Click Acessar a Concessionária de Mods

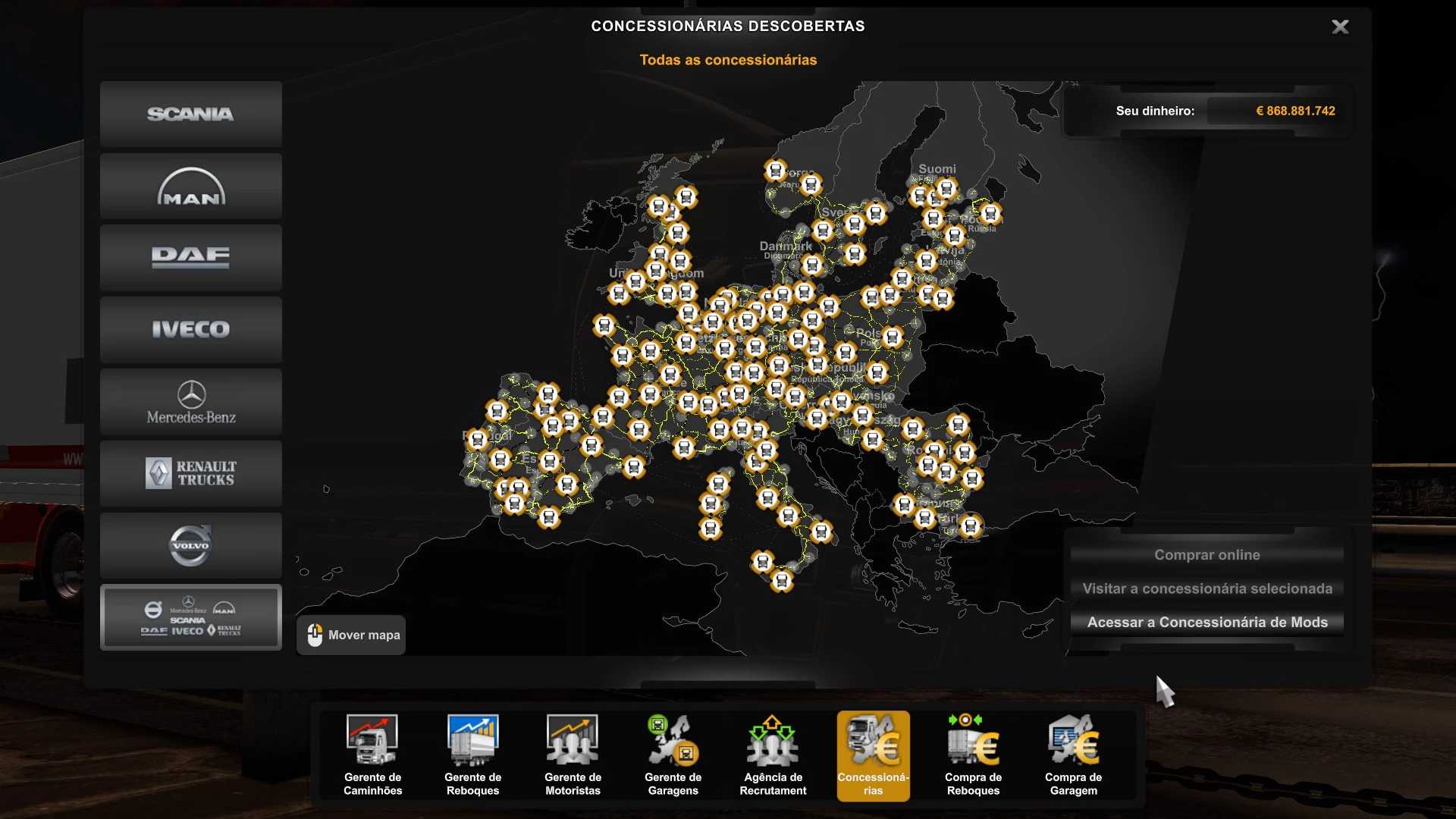(x=1207, y=623)
